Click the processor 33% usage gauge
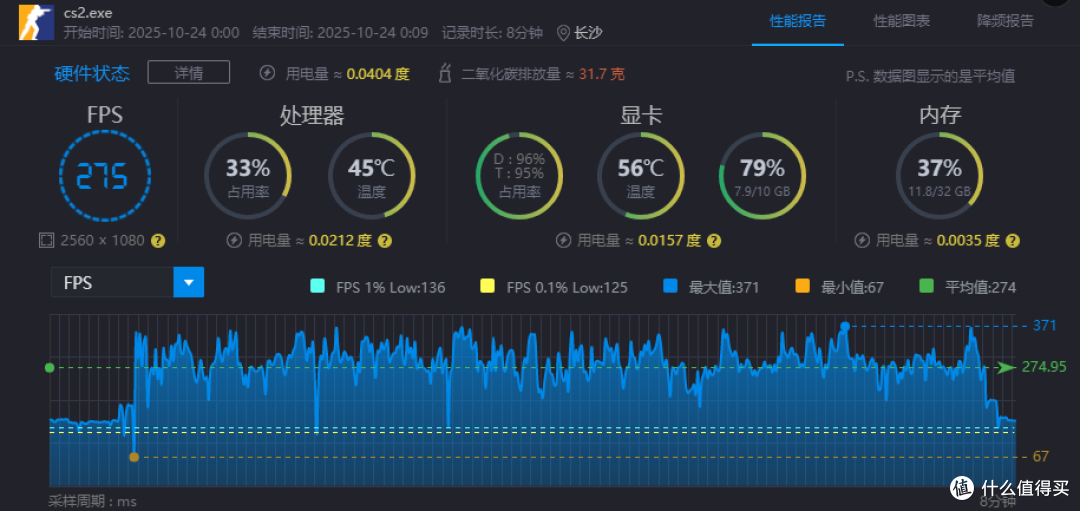1080x511 pixels. click(248, 176)
